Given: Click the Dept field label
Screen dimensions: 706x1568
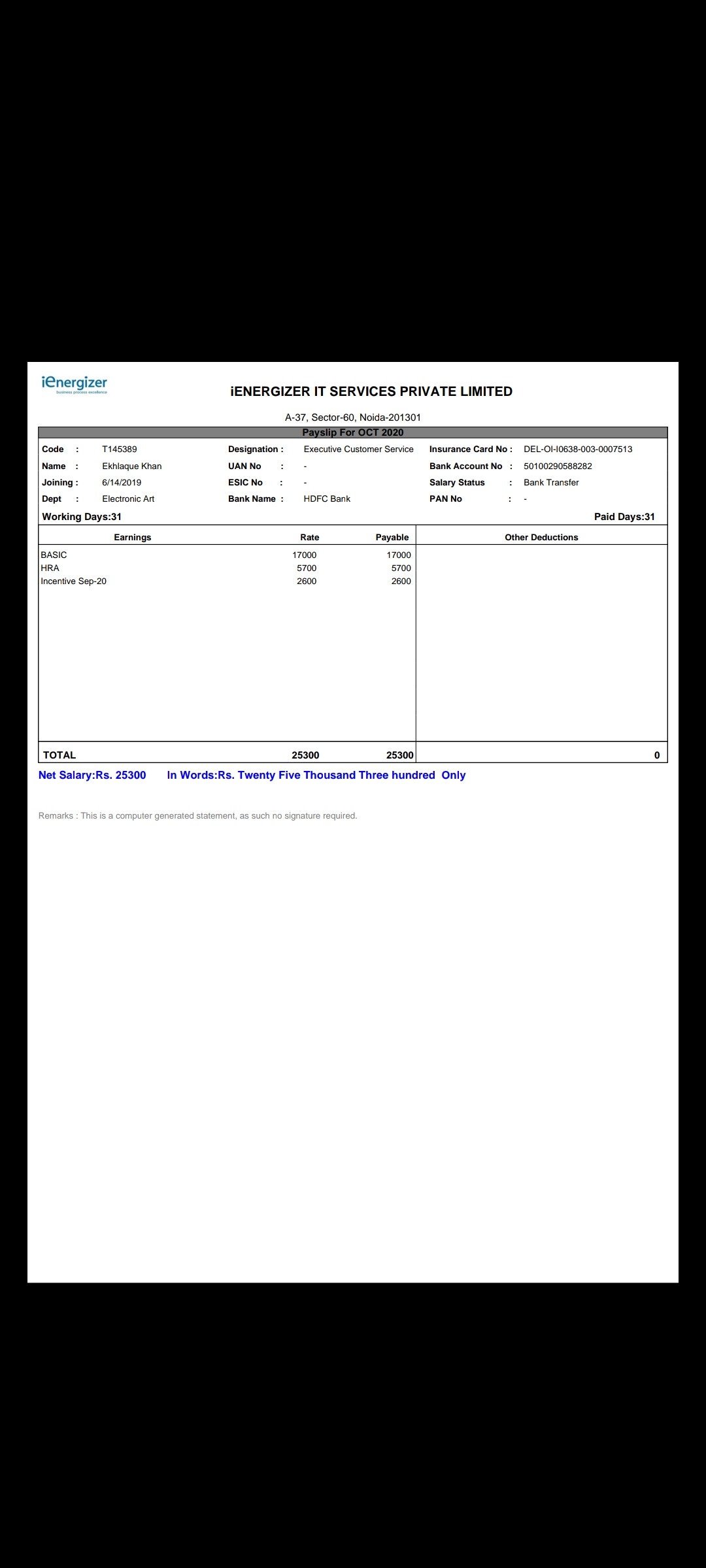Looking at the screenshot, I should coord(52,499).
